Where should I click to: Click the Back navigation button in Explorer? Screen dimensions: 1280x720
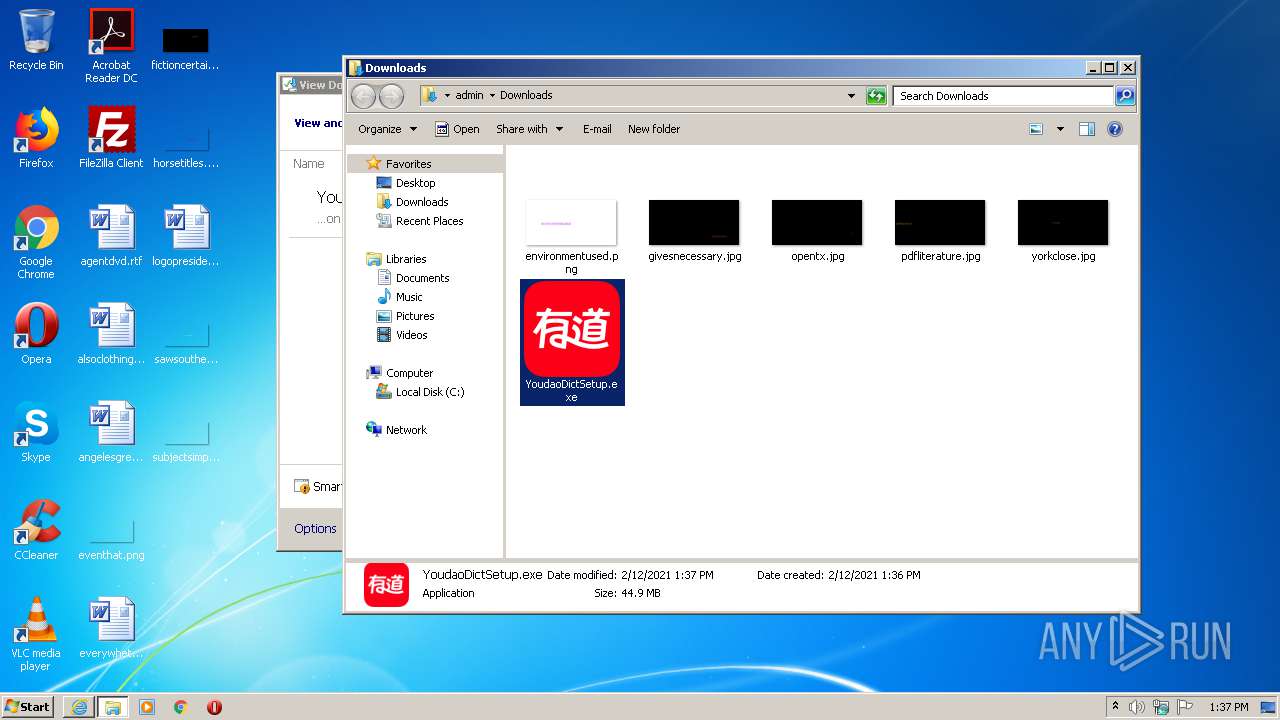[x=363, y=96]
